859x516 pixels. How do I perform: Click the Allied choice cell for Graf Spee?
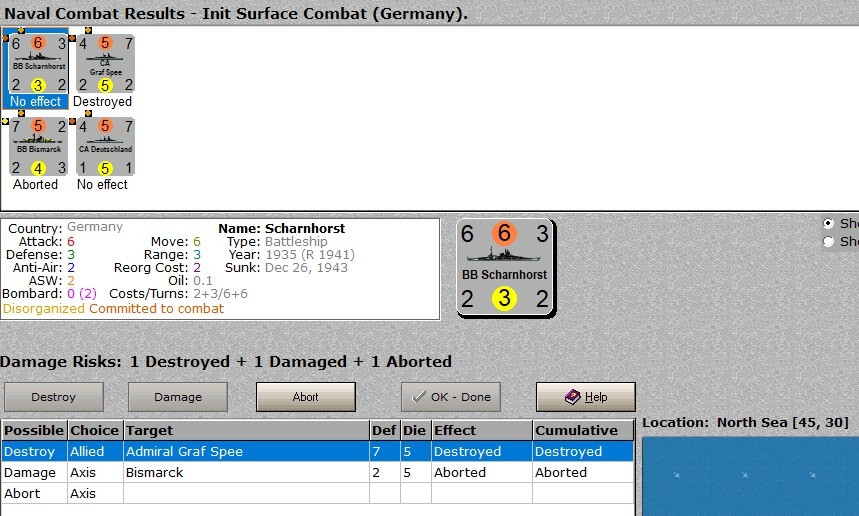click(x=96, y=451)
